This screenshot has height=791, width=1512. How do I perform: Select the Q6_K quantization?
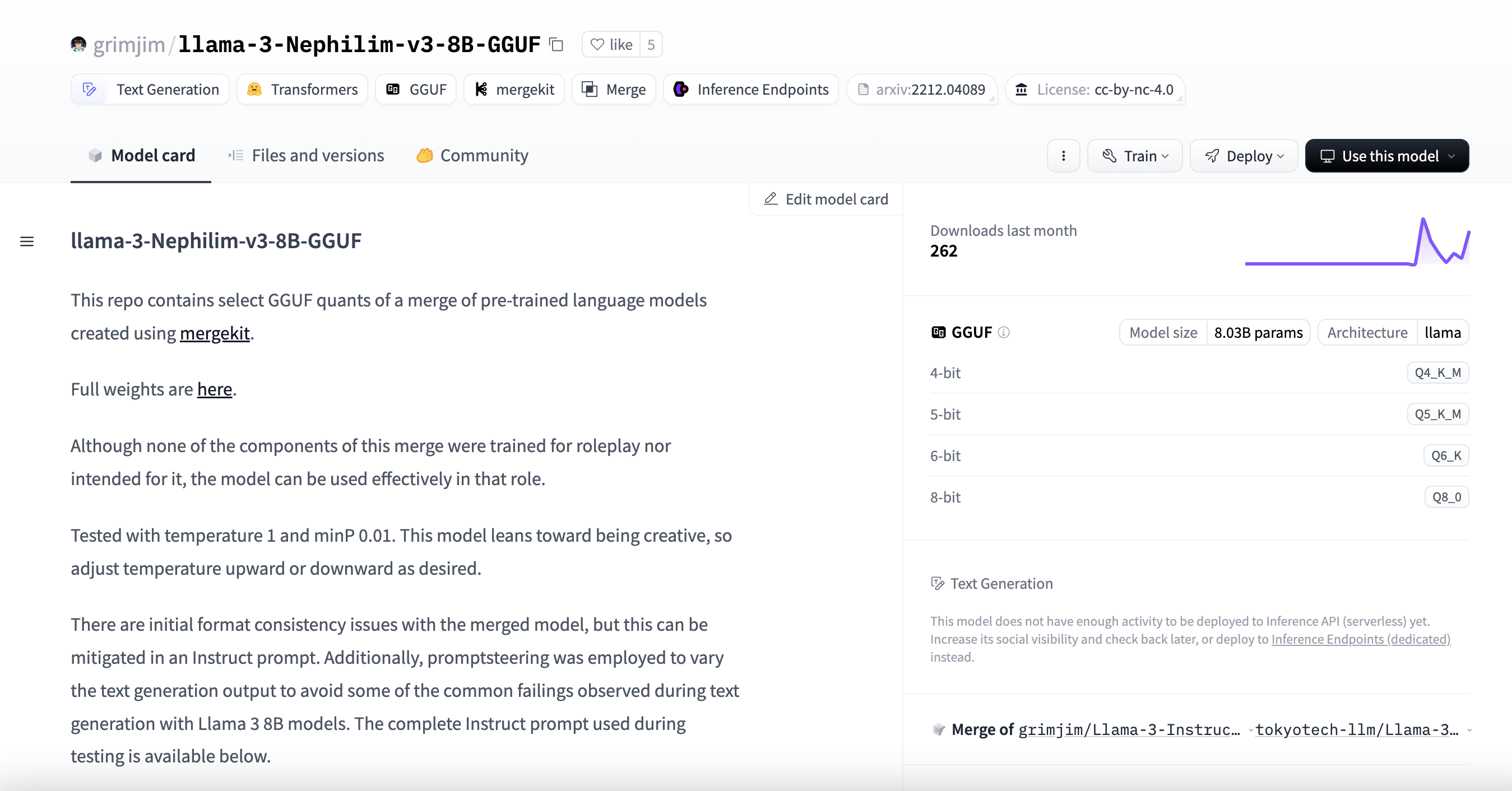pos(1446,456)
